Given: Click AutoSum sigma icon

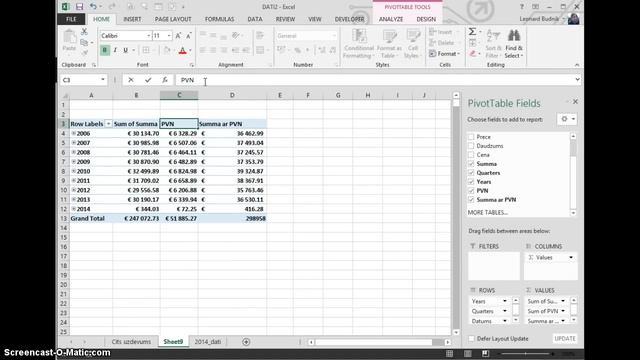Looking at the screenshot, I should (x=472, y=32).
